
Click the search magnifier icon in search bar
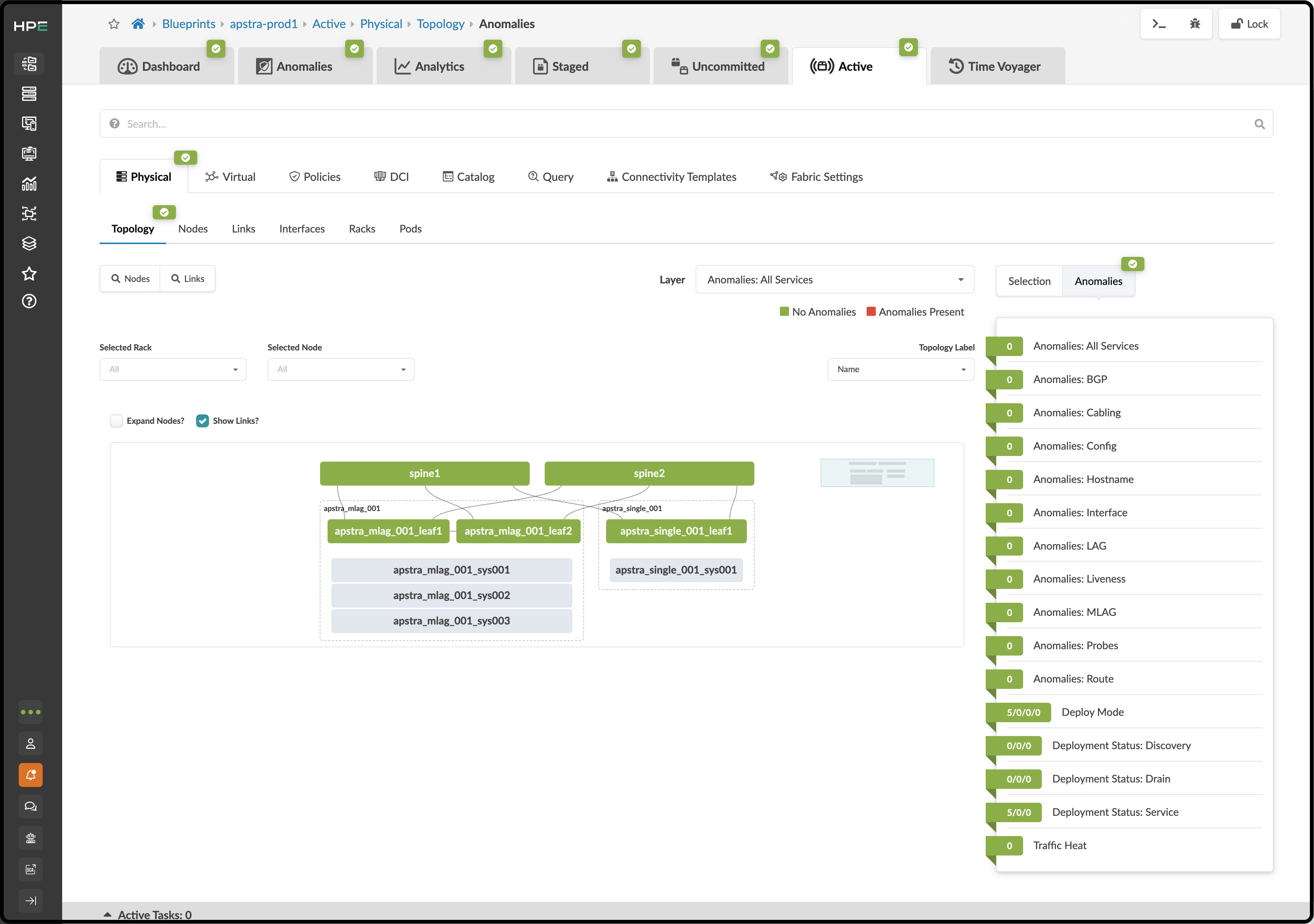pyautogui.click(x=1260, y=124)
